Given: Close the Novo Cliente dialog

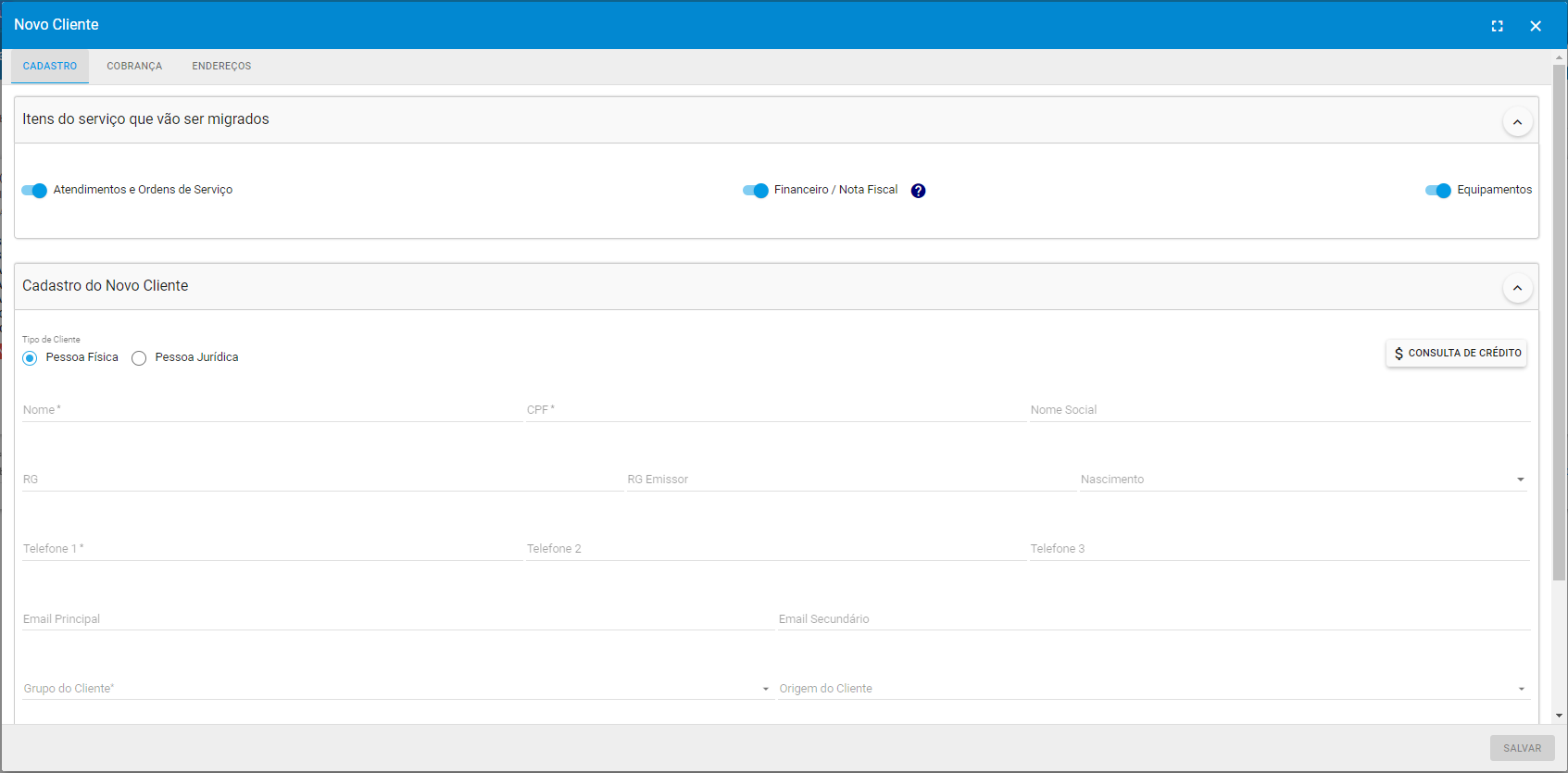Looking at the screenshot, I should tap(1536, 26).
